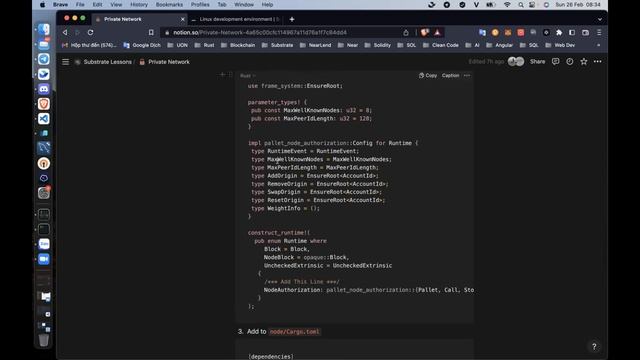This screenshot has height=360, width=640.
Task: Open a new browser tab
Action: (291, 19)
